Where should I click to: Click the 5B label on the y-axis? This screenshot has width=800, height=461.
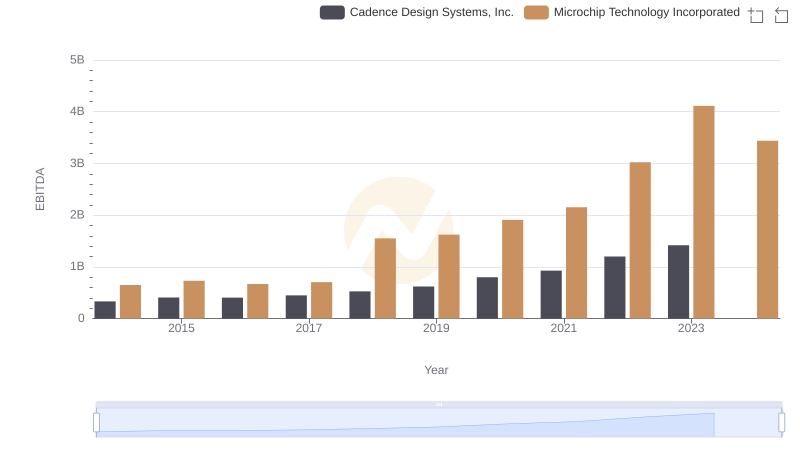[77, 60]
